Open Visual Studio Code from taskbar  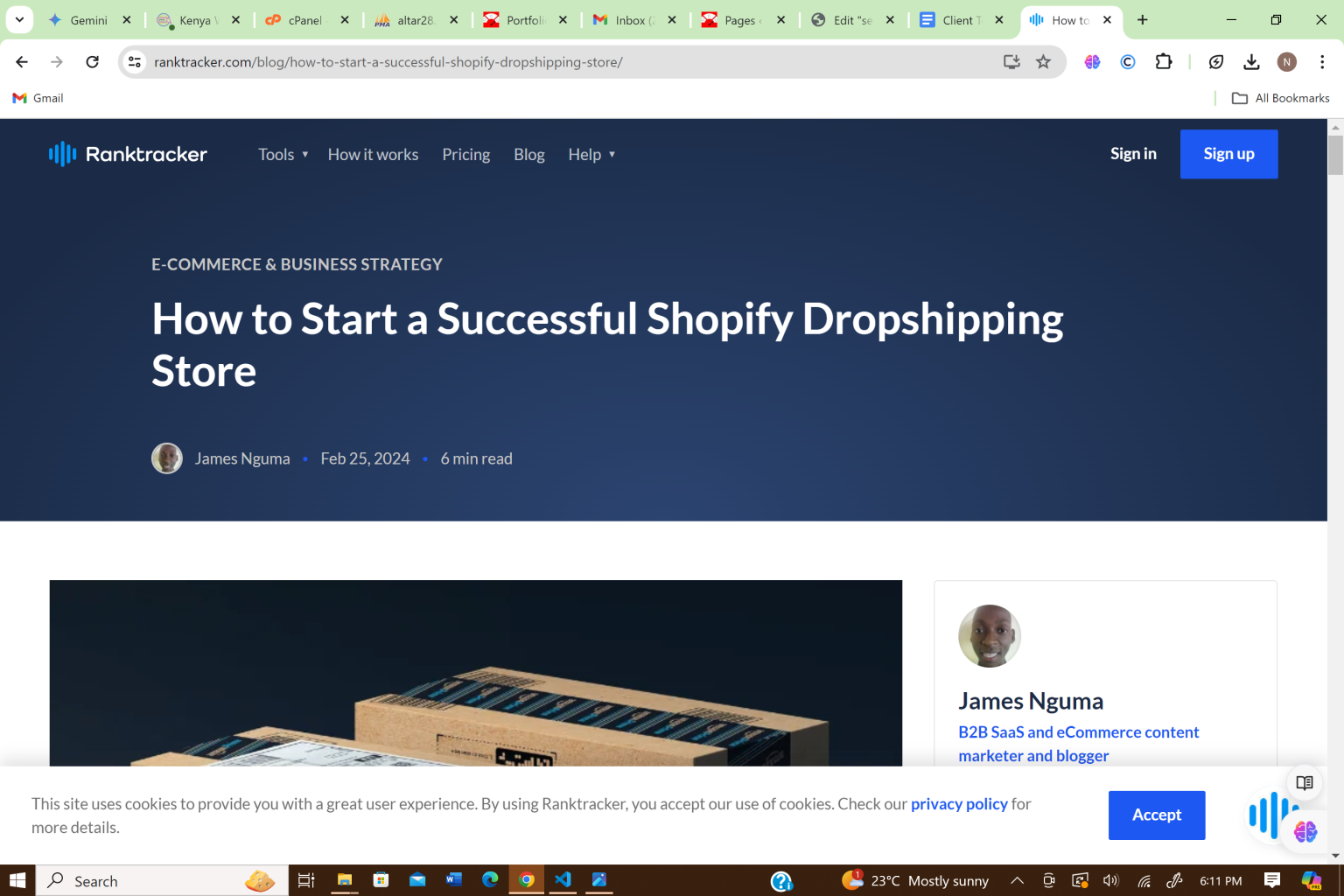point(563,880)
